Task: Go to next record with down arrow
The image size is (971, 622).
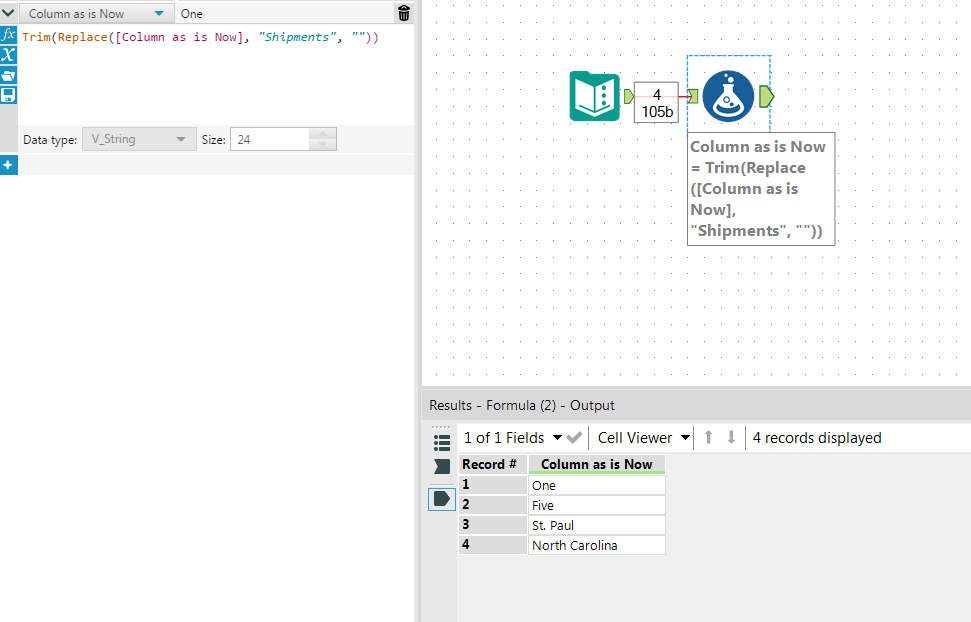Action: 731,438
